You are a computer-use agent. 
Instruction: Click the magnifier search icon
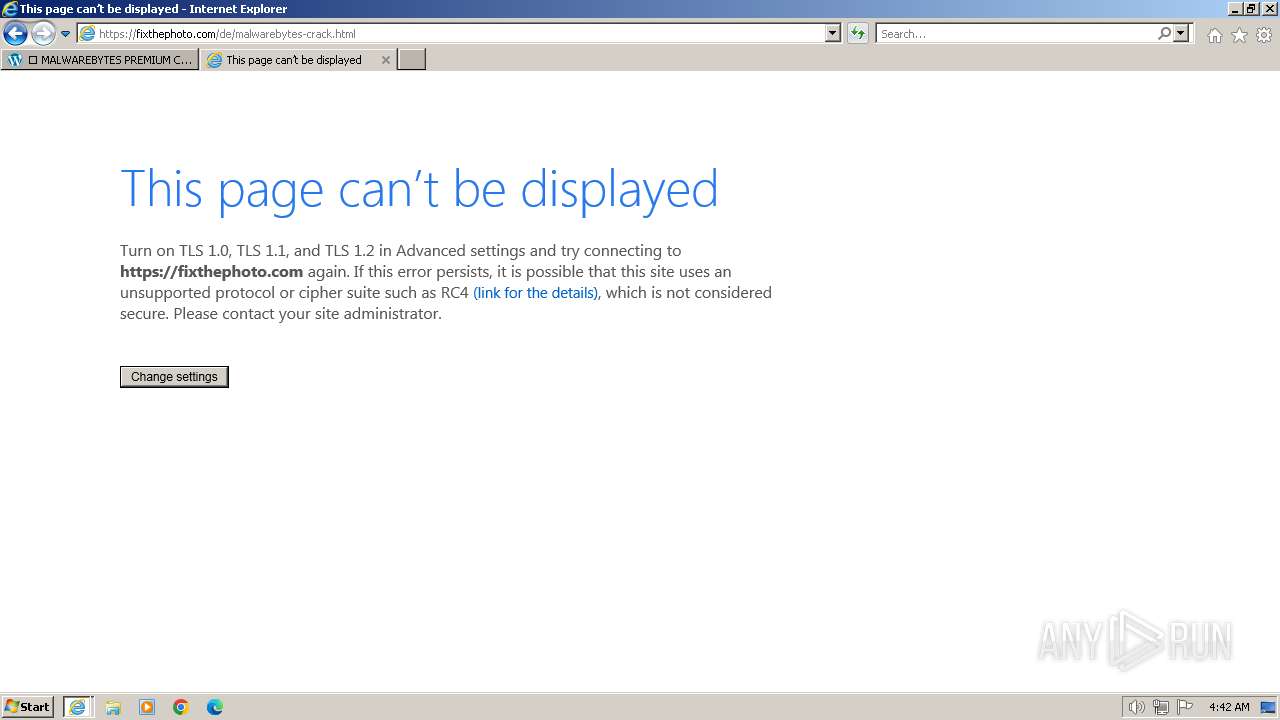[1164, 34]
